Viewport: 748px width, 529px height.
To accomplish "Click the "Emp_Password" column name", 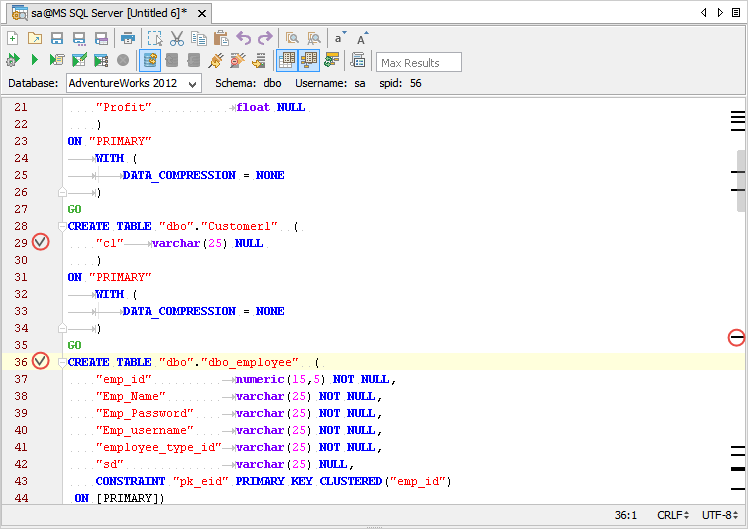I will [x=145, y=414].
